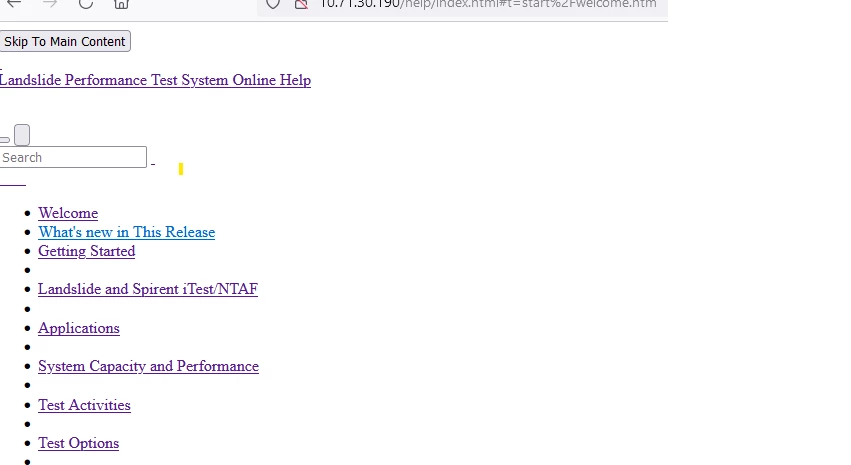Open Test Activities topic

pyautogui.click(x=84, y=405)
